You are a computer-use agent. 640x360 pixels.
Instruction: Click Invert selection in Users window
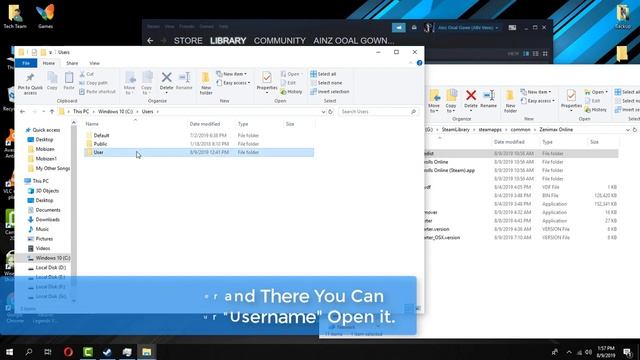coord(330,92)
